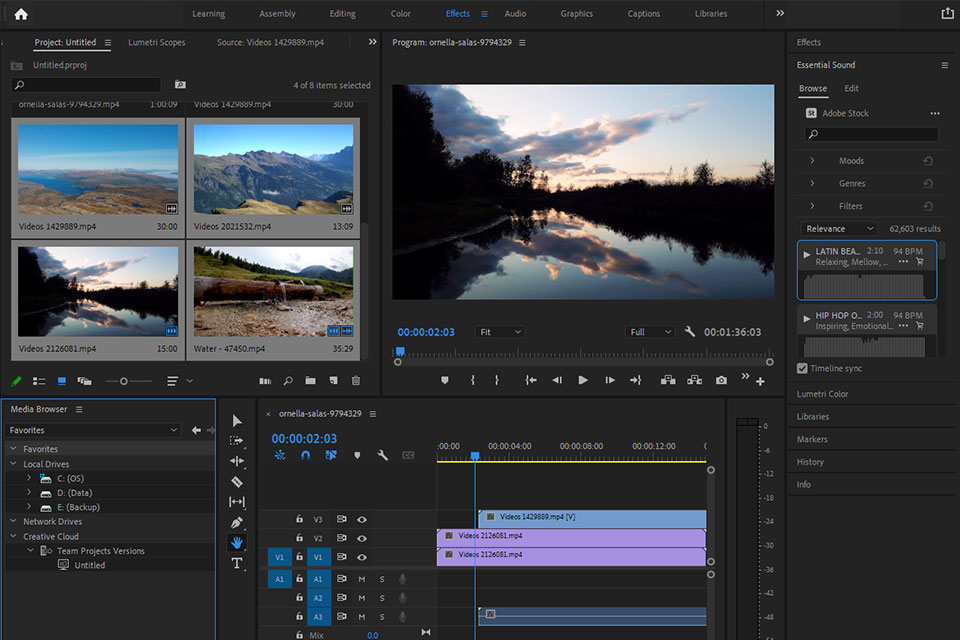Image resolution: width=960 pixels, height=640 pixels.
Task: Mute audio track A1
Action: pyautogui.click(x=362, y=579)
